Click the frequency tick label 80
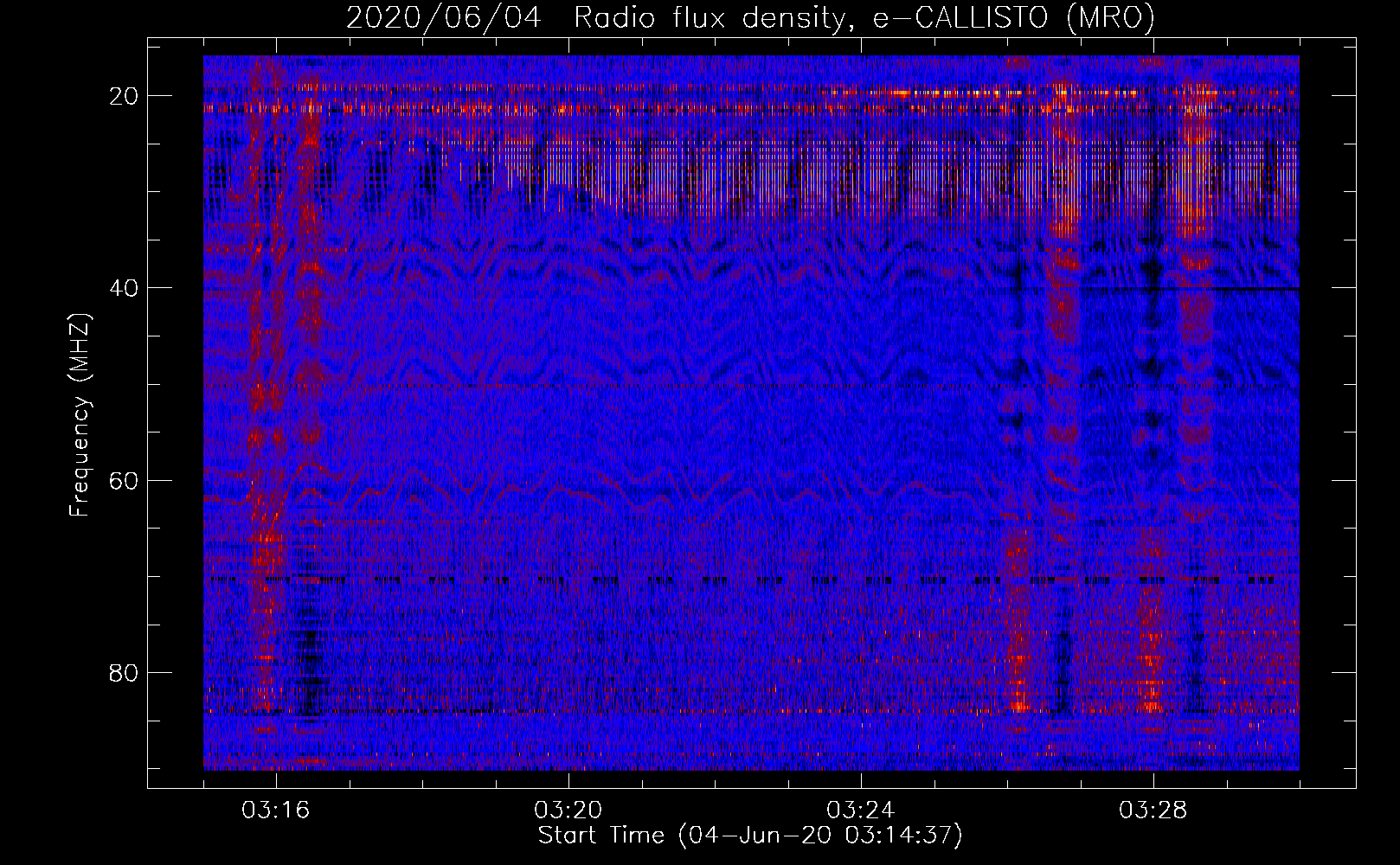This screenshot has width=1400, height=865. [x=125, y=672]
